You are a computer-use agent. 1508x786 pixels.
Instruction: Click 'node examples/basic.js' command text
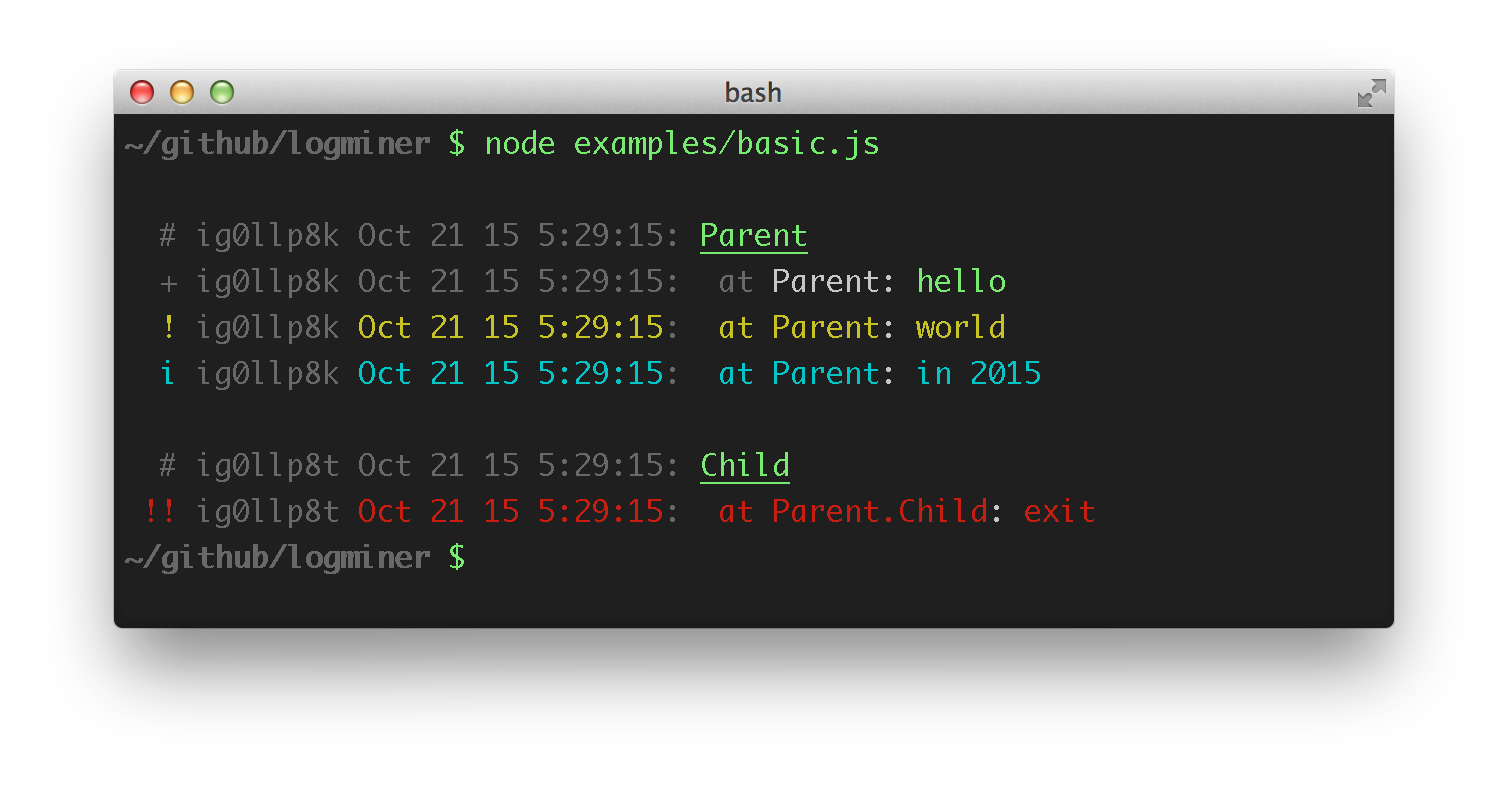(682, 144)
